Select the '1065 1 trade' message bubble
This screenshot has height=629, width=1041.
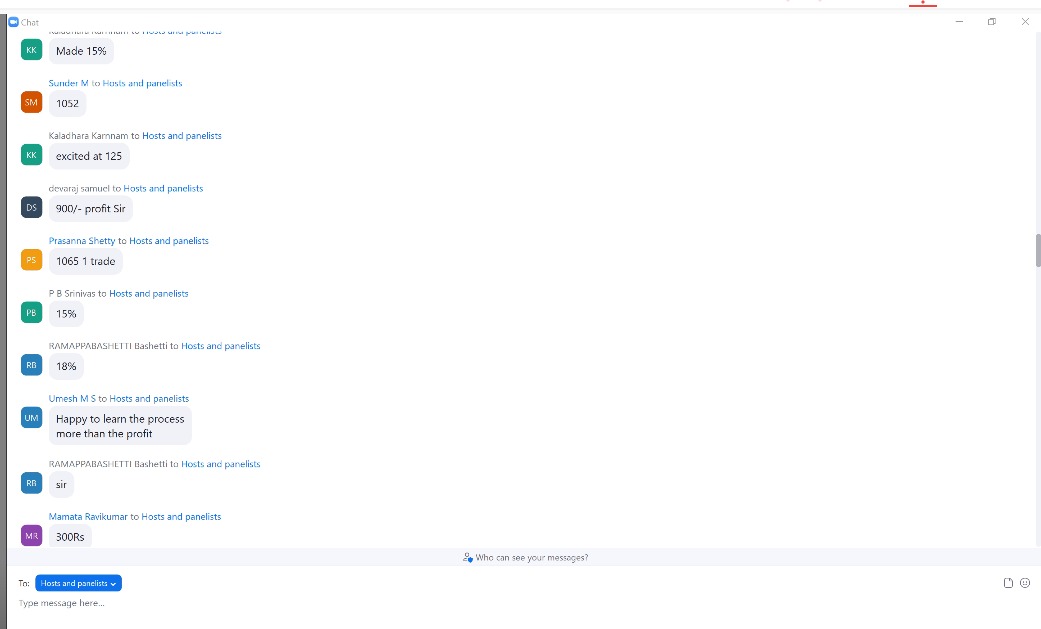[x=86, y=261]
